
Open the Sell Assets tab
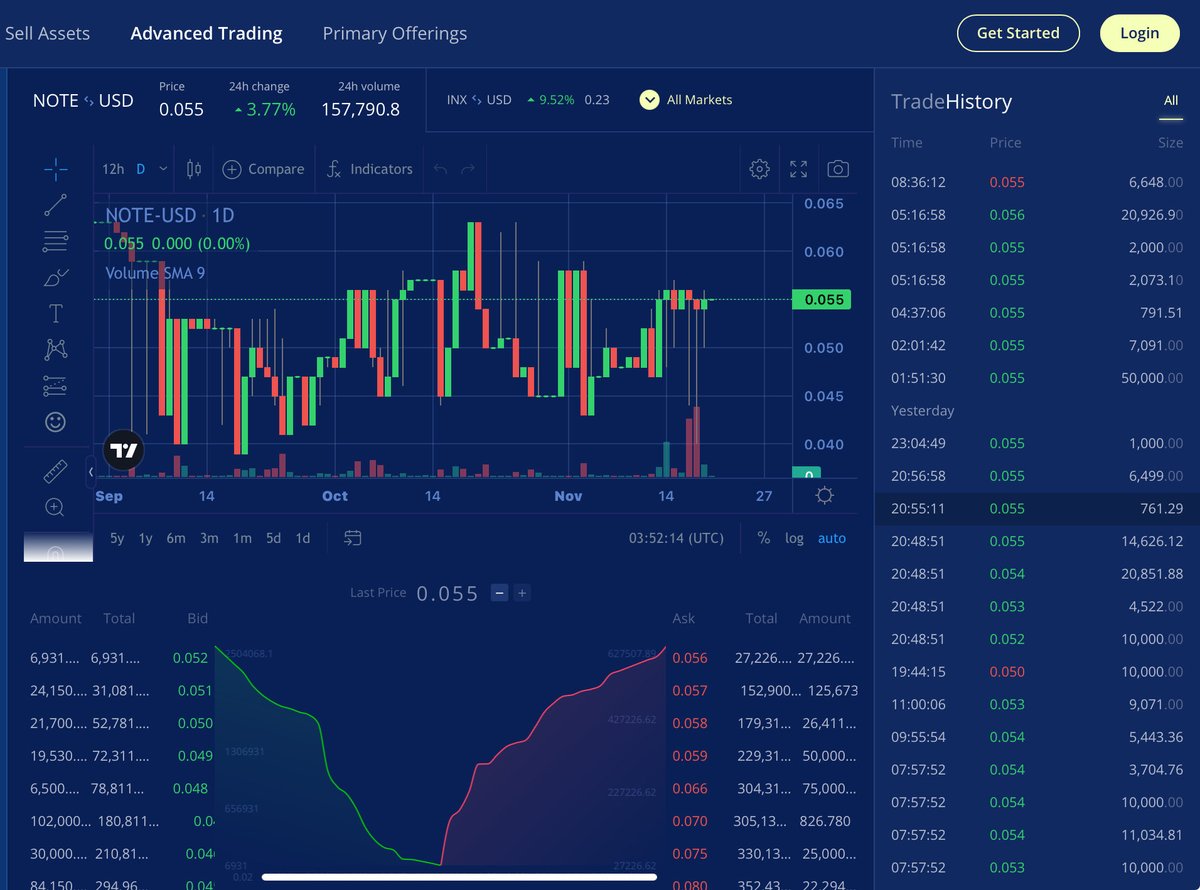(47, 33)
